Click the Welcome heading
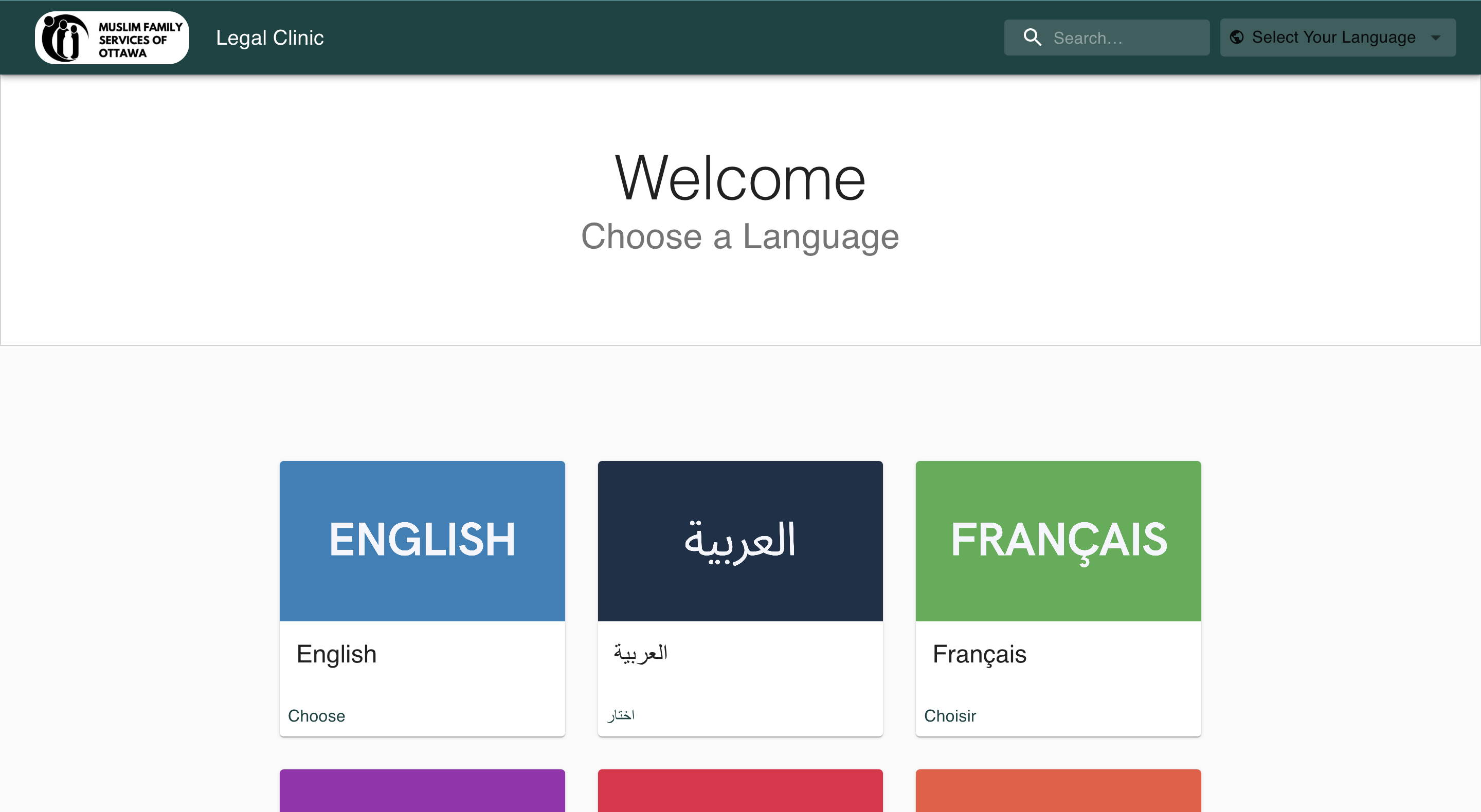 (740, 179)
